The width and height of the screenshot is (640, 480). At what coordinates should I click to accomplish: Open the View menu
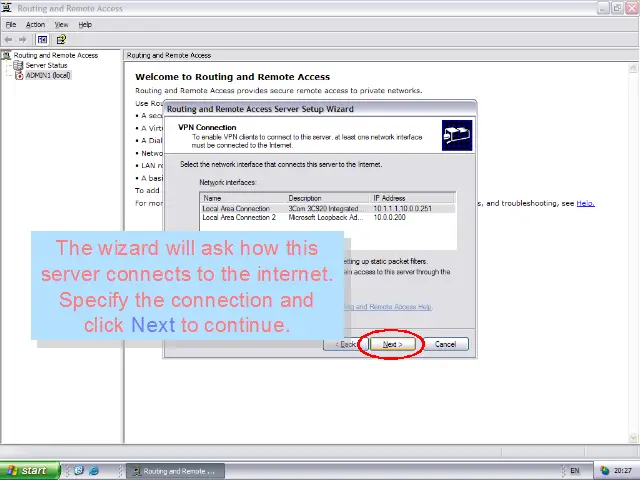pos(61,25)
